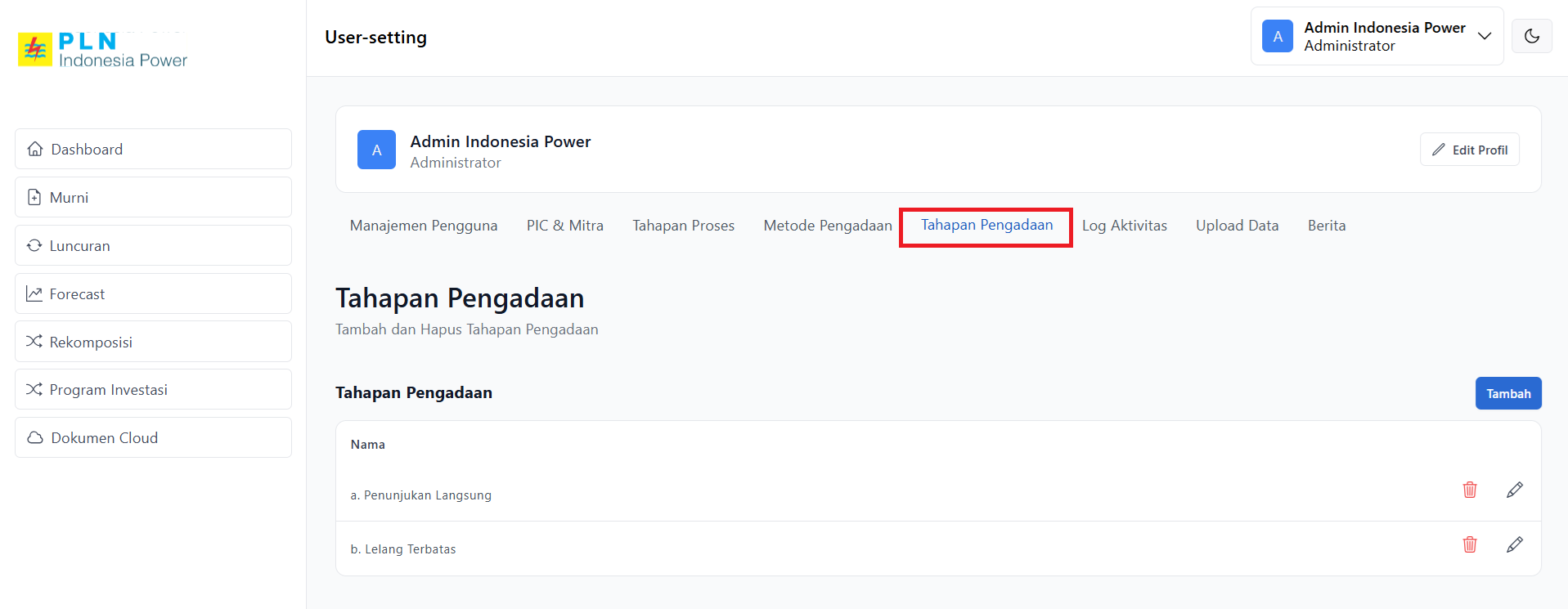Viewport: 1568px width, 609px height.
Task: Switch to Manajemen Pengguna tab
Action: [423, 226]
